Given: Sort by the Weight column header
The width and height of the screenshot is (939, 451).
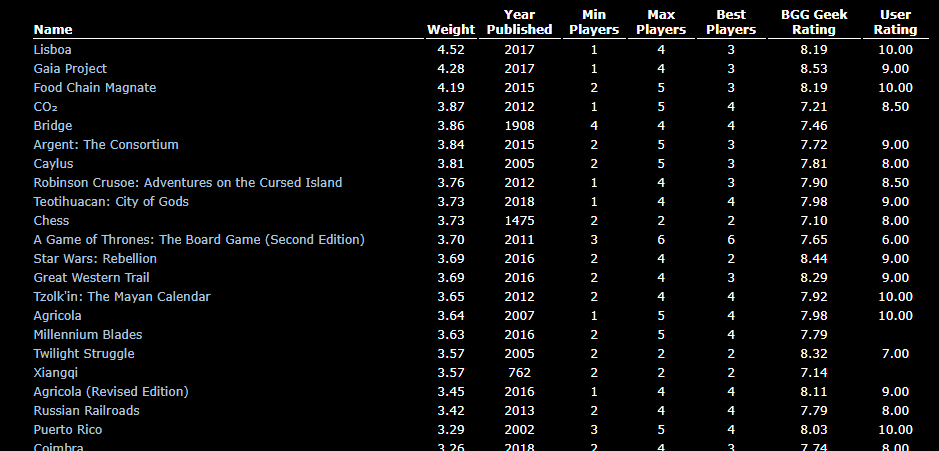Looking at the screenshot, I should (450, 29).
